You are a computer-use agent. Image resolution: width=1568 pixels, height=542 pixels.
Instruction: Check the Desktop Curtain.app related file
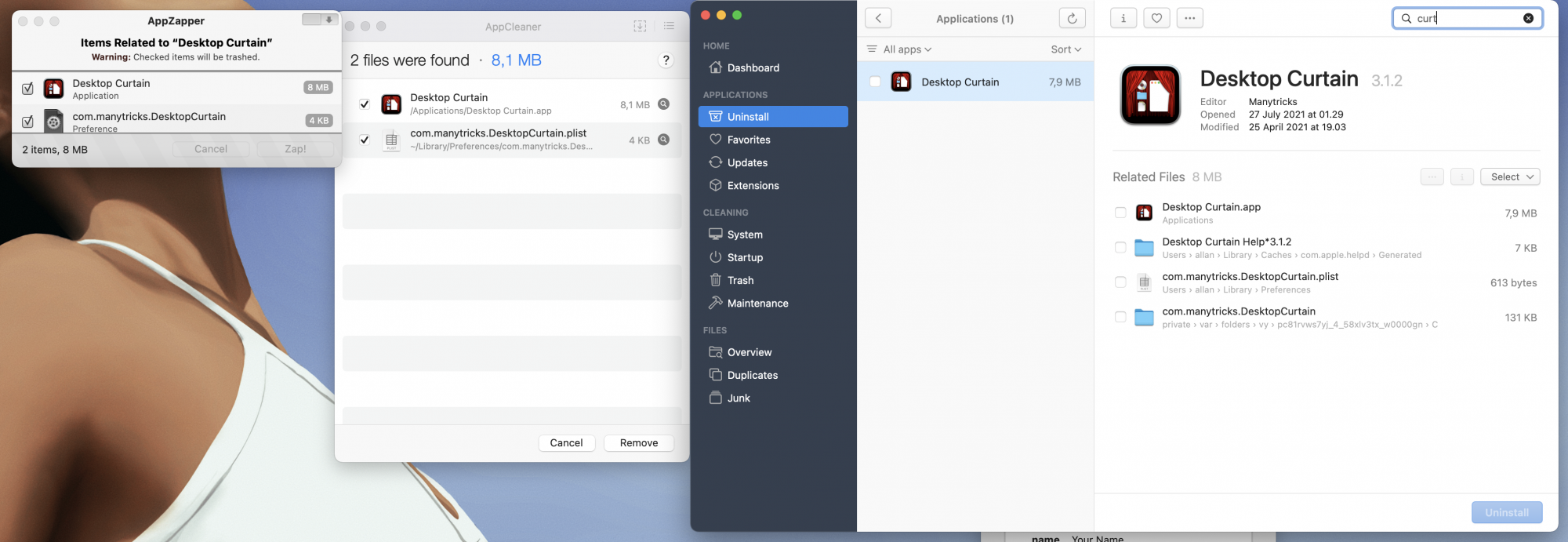pos(1120,213)
